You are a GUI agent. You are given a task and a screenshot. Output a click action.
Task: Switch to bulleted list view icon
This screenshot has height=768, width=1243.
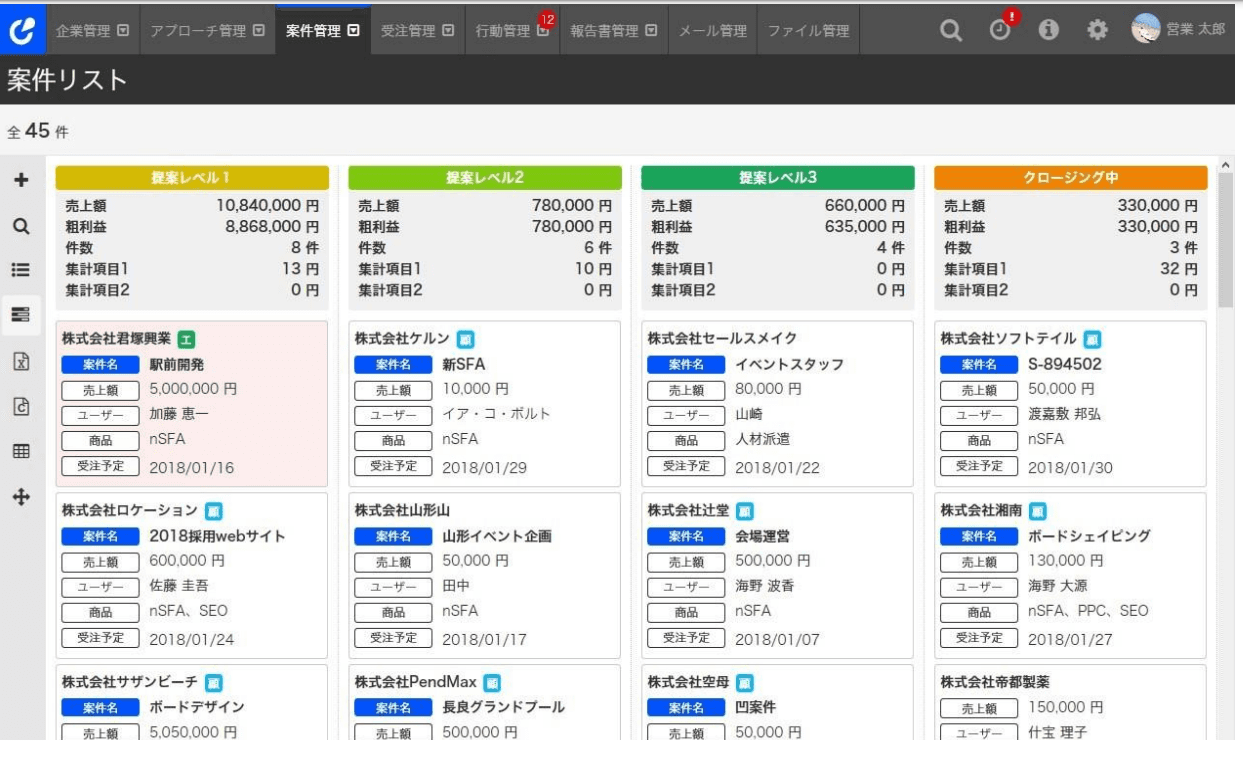click(x=19, y=270)
